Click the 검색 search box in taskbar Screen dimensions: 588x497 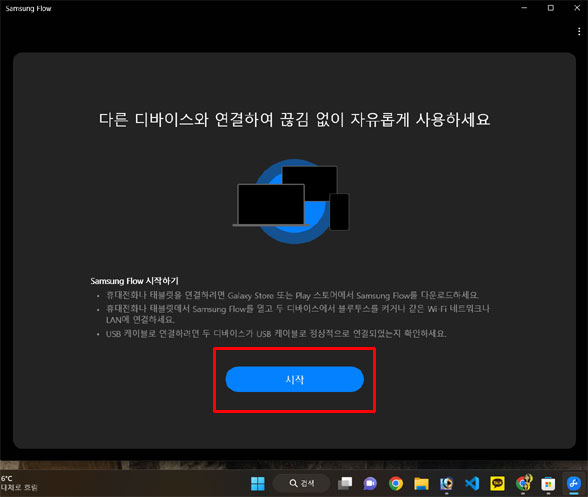(302, 483)
